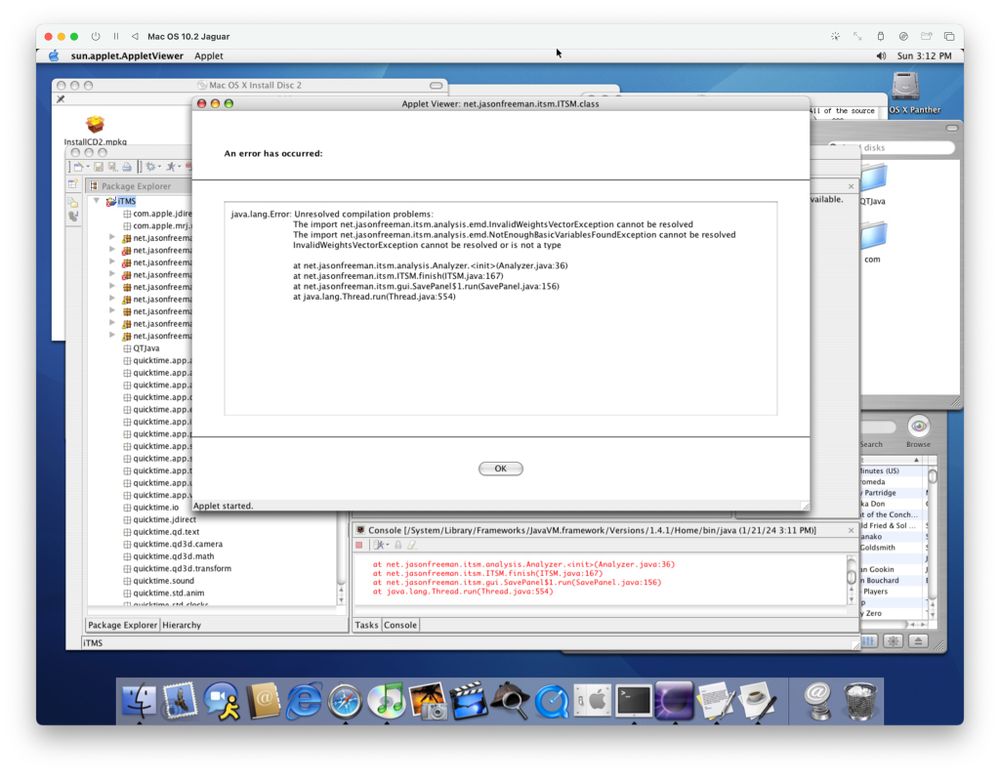Image resolution: width=1000 pixels, height=773 pixels.
Task: Open the @ spring website Dock icon
Action: point(818,700)
